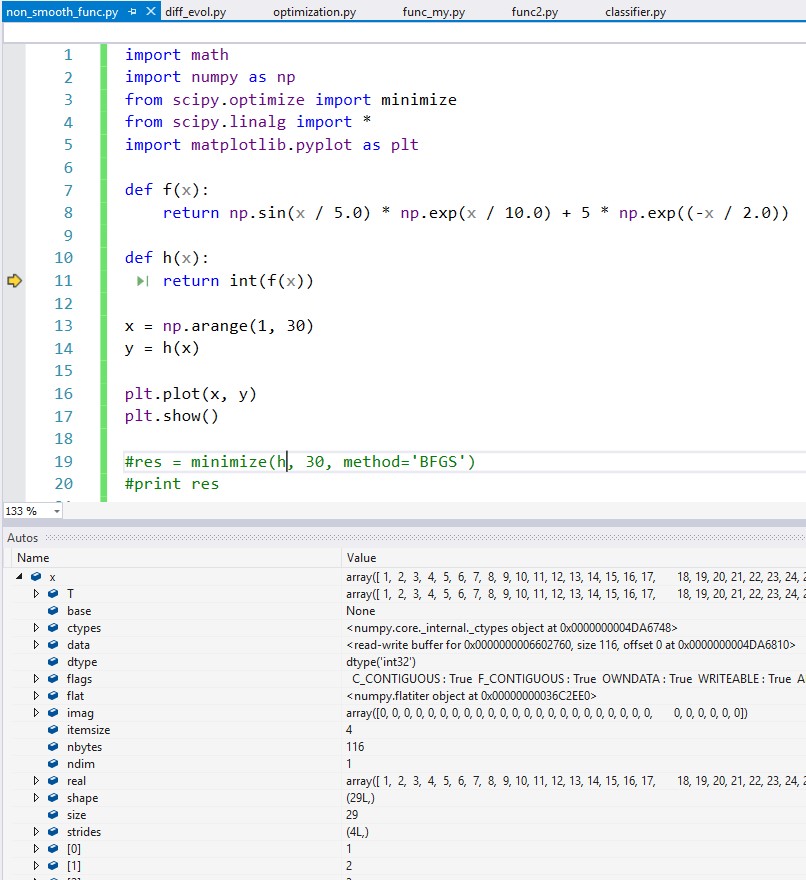Click the breakpoint margin beside line 14
Screen dimensions: 806x880
tap(14, 348)
